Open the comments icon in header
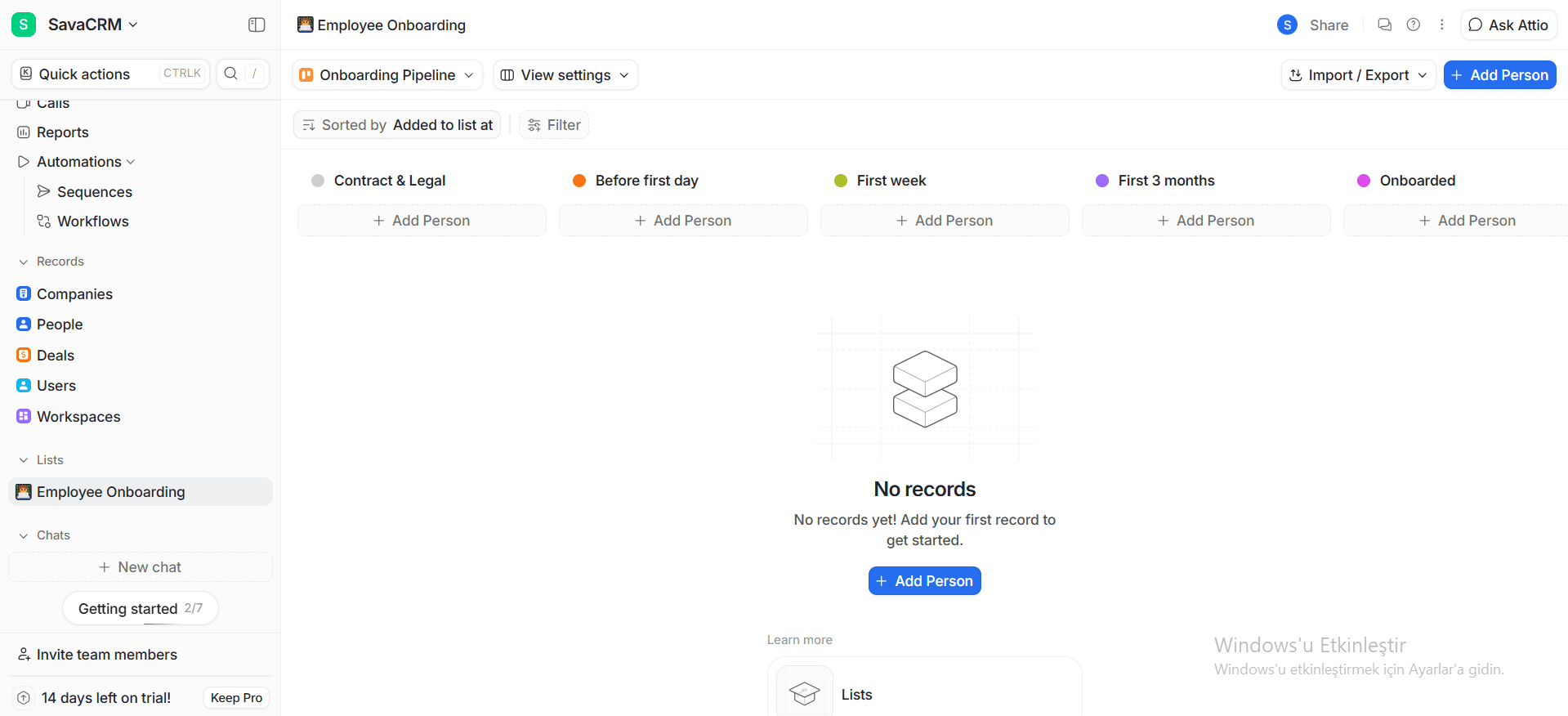 [x=1384, y=25]
